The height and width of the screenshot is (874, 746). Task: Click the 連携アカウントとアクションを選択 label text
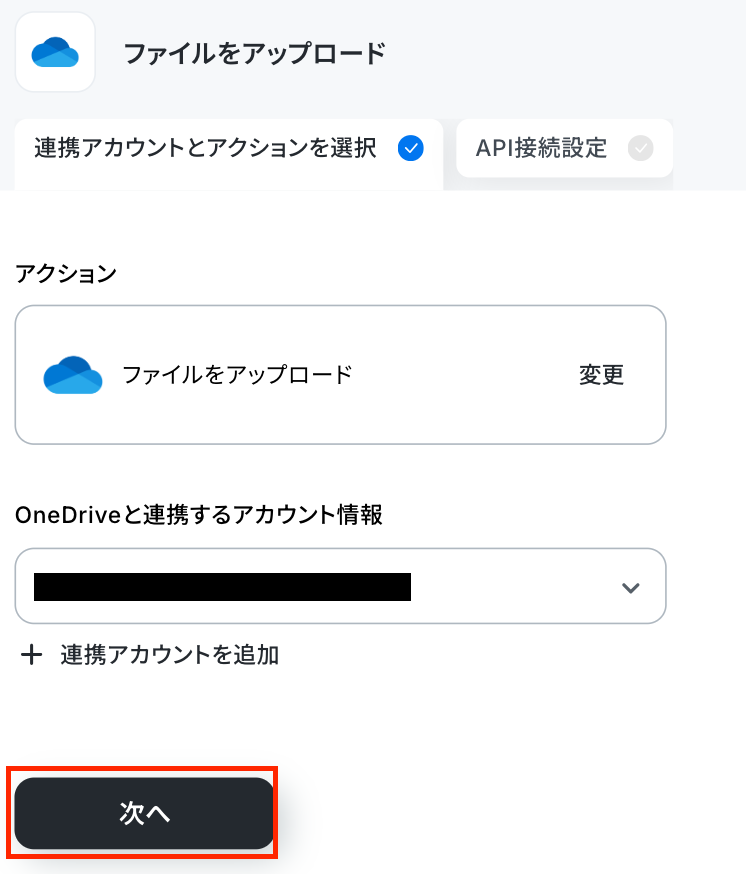(205, 148)
